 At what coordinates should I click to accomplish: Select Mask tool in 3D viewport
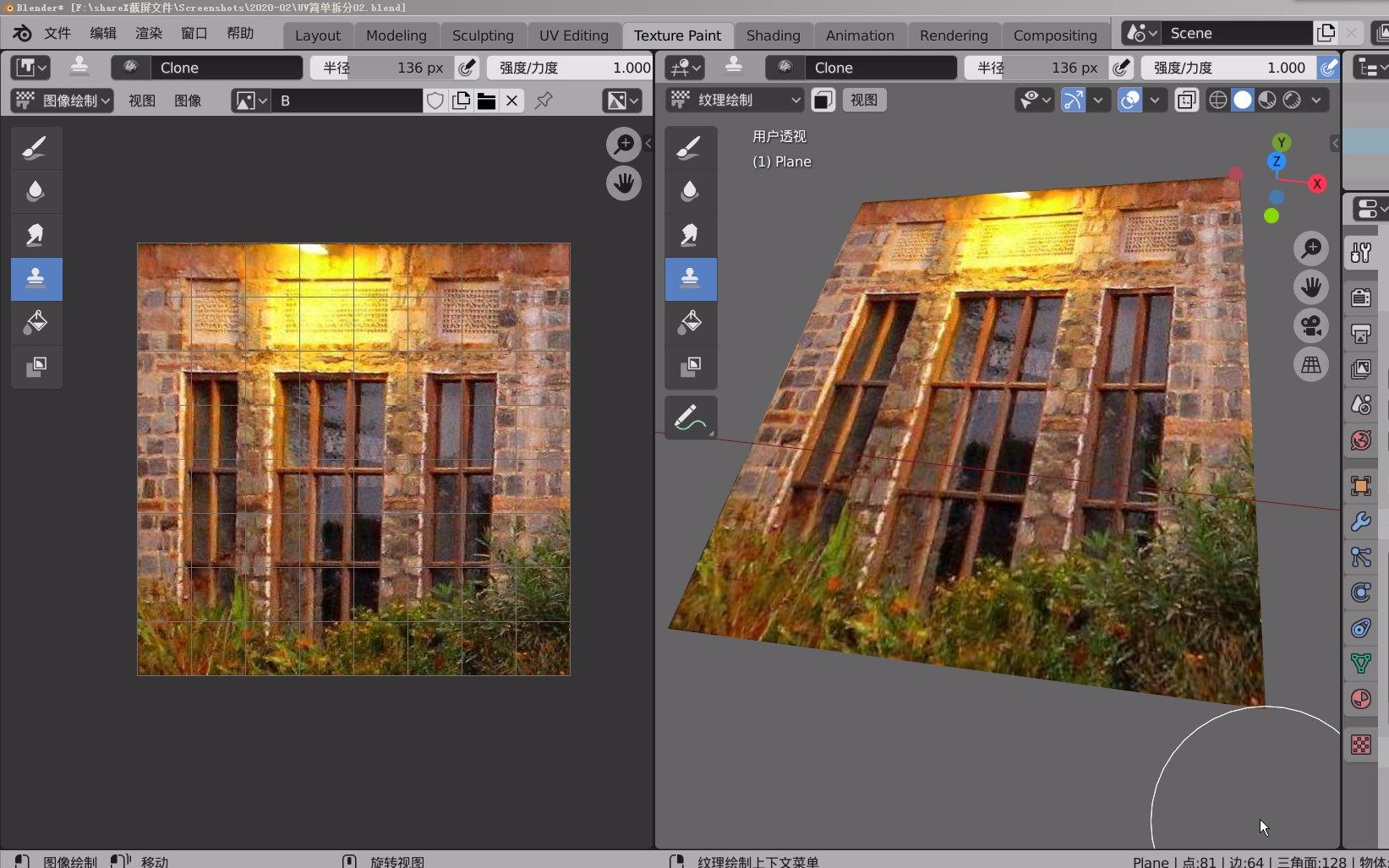(690, 367)
